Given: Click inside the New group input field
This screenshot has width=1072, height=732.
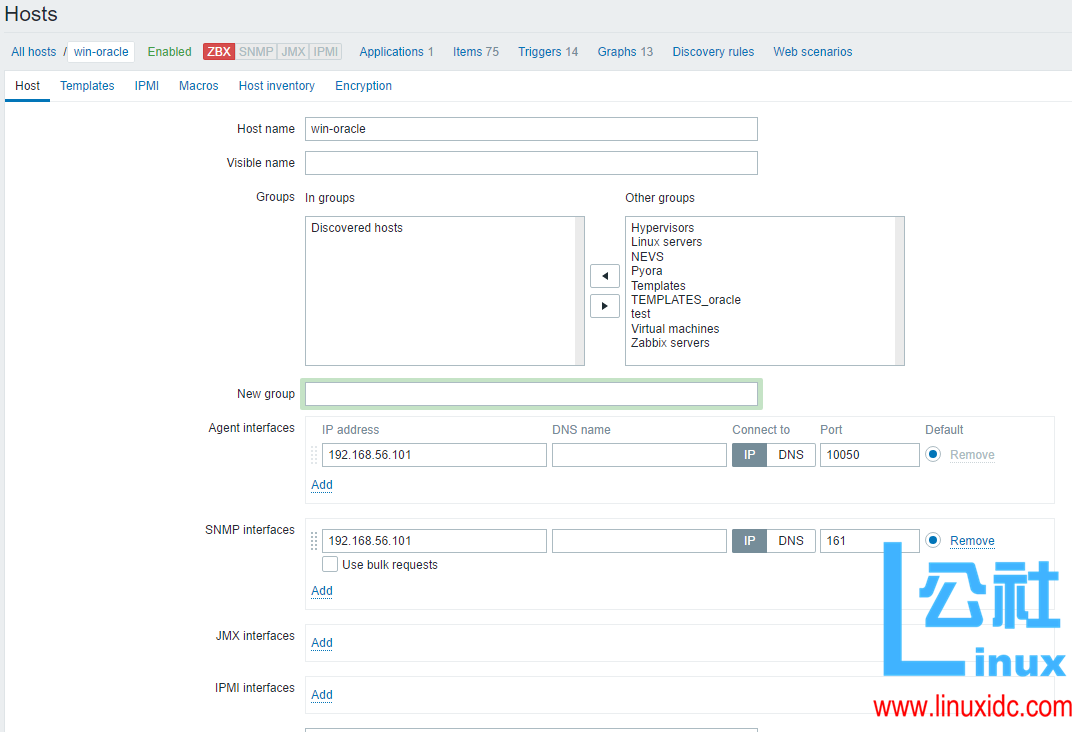Looking at the screenshot, I should point(531,393).
